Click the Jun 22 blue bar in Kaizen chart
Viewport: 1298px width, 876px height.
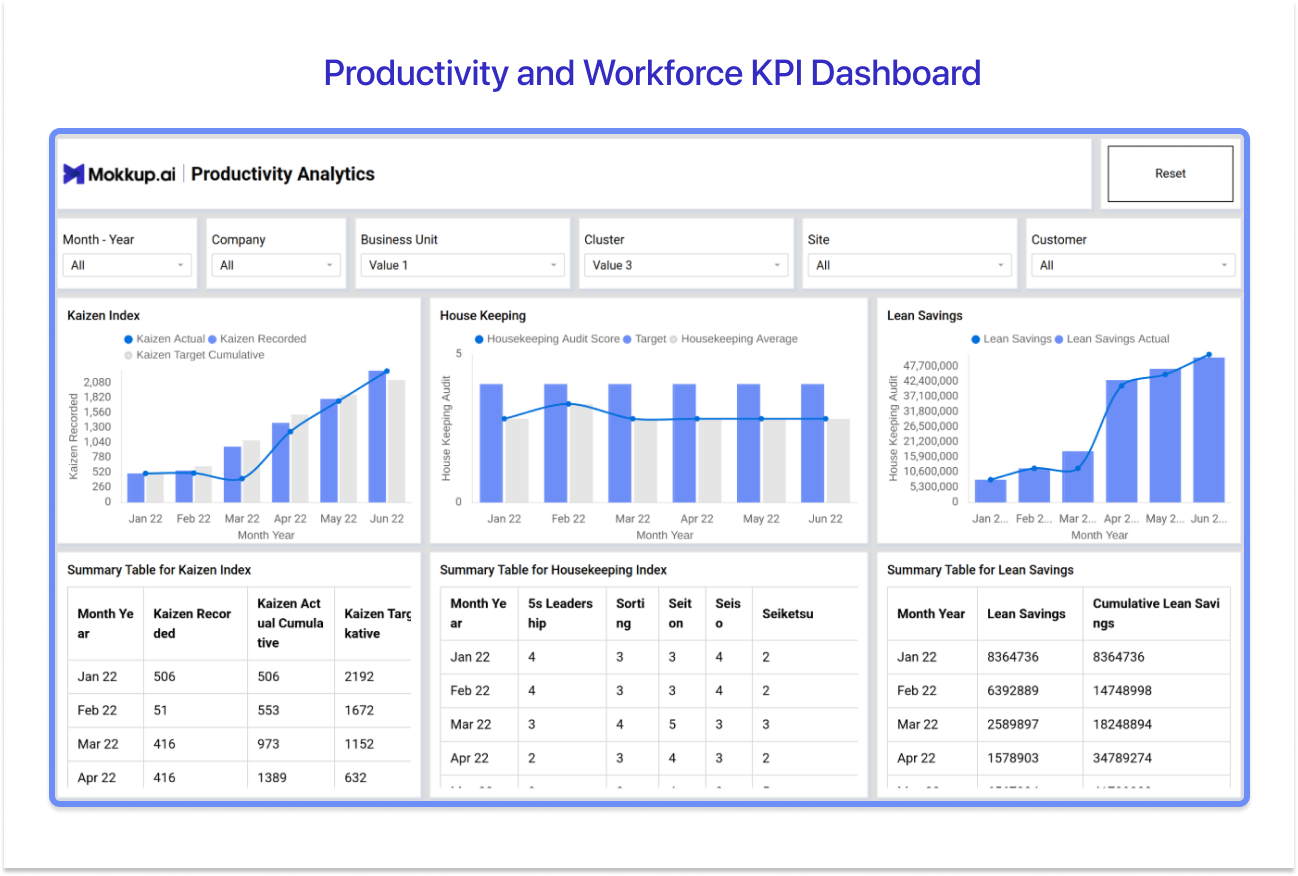pos(377,436)
